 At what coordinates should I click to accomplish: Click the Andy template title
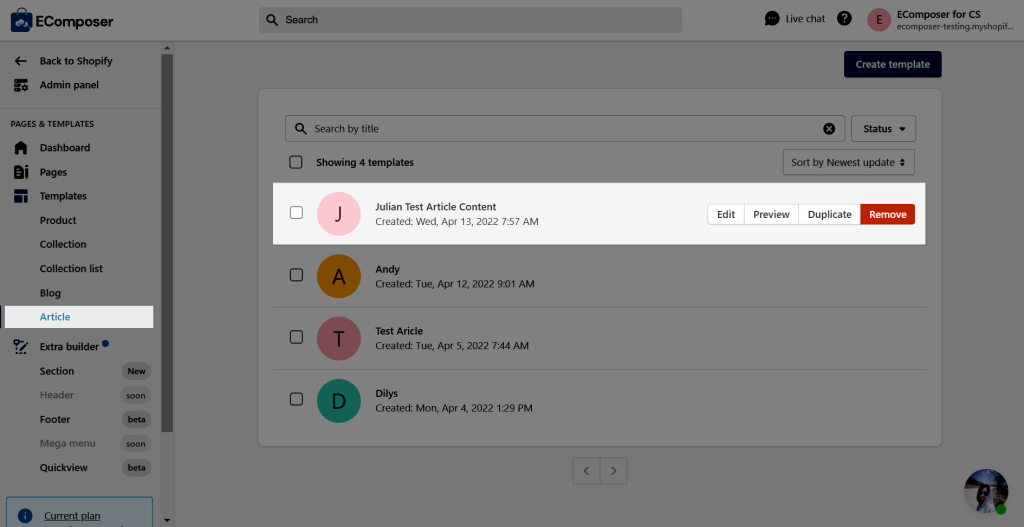pos(387,269)
